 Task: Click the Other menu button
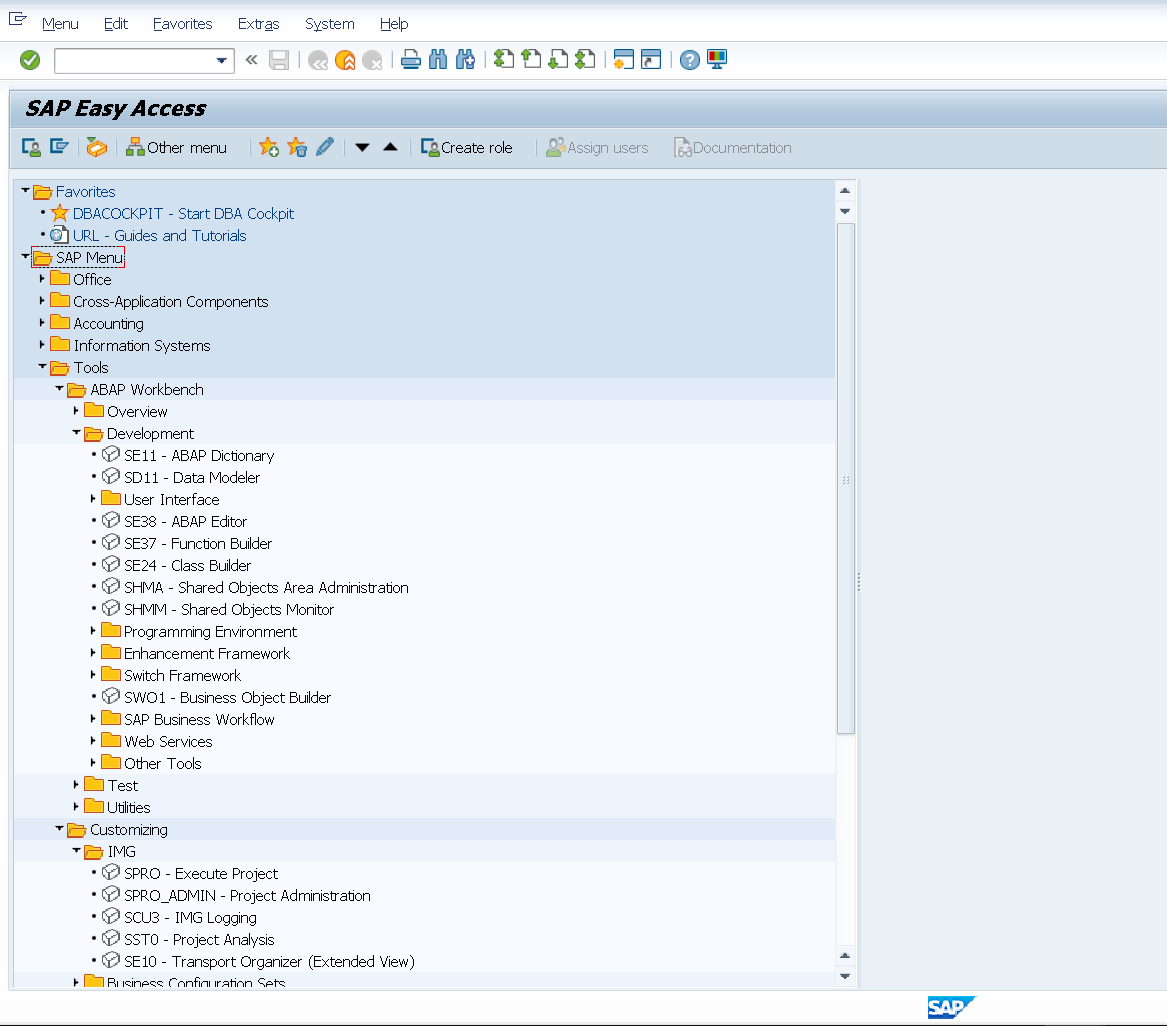(x=177, y=148)
